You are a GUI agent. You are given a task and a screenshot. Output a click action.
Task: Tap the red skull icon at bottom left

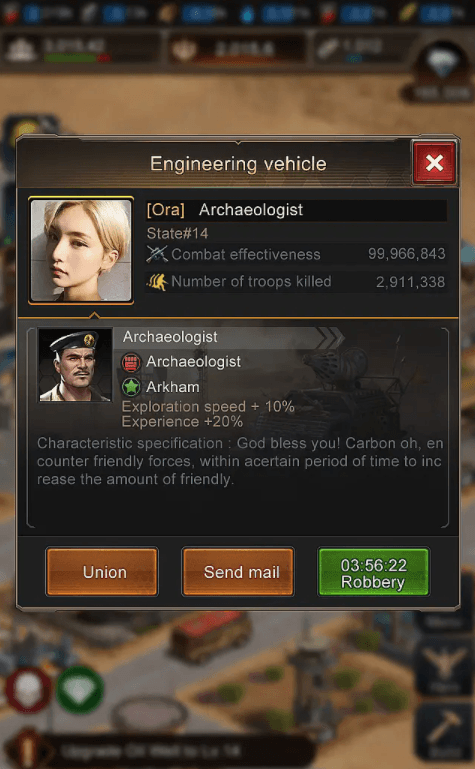coord(28,689)
